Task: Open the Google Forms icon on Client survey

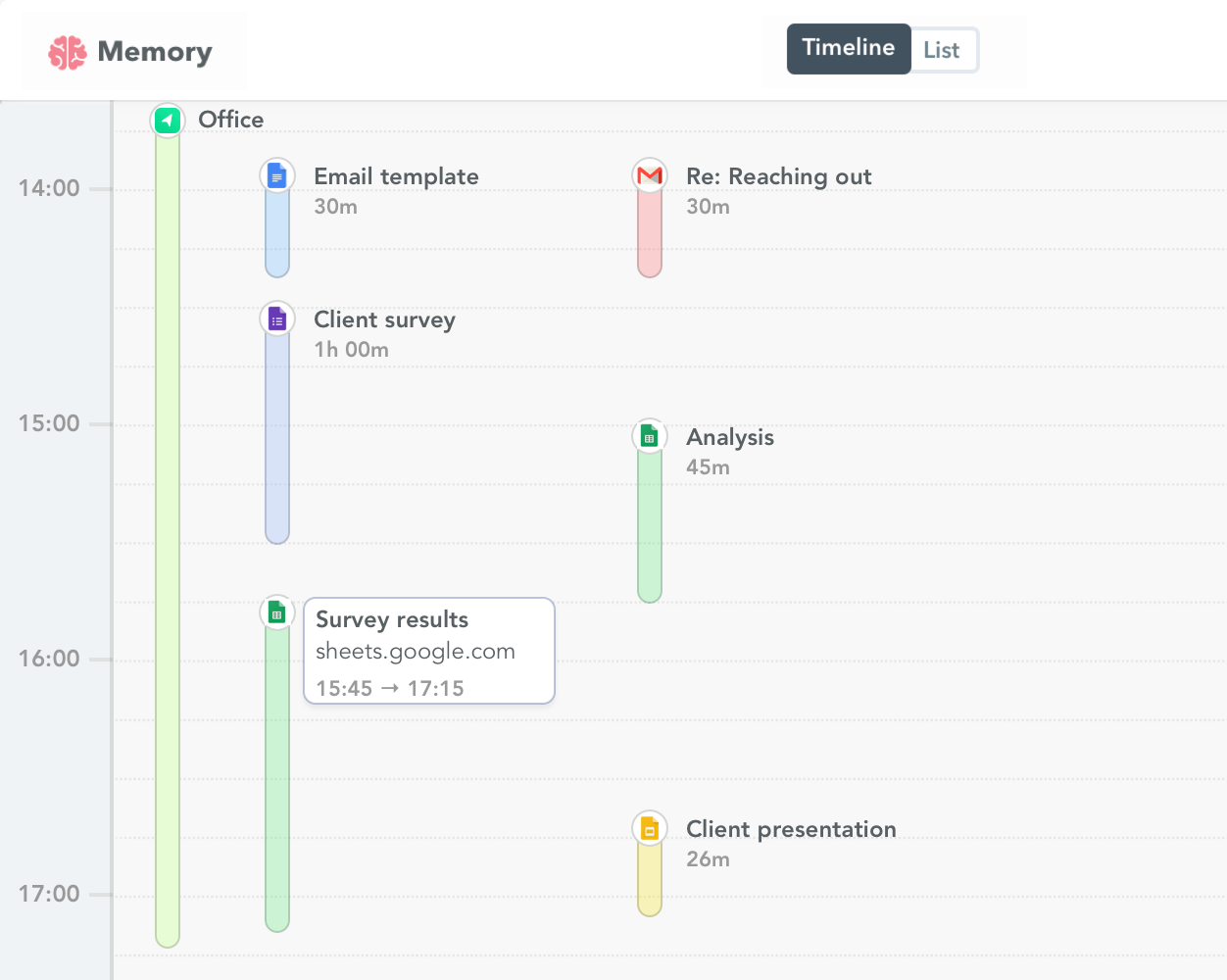Action: point(276,318)
